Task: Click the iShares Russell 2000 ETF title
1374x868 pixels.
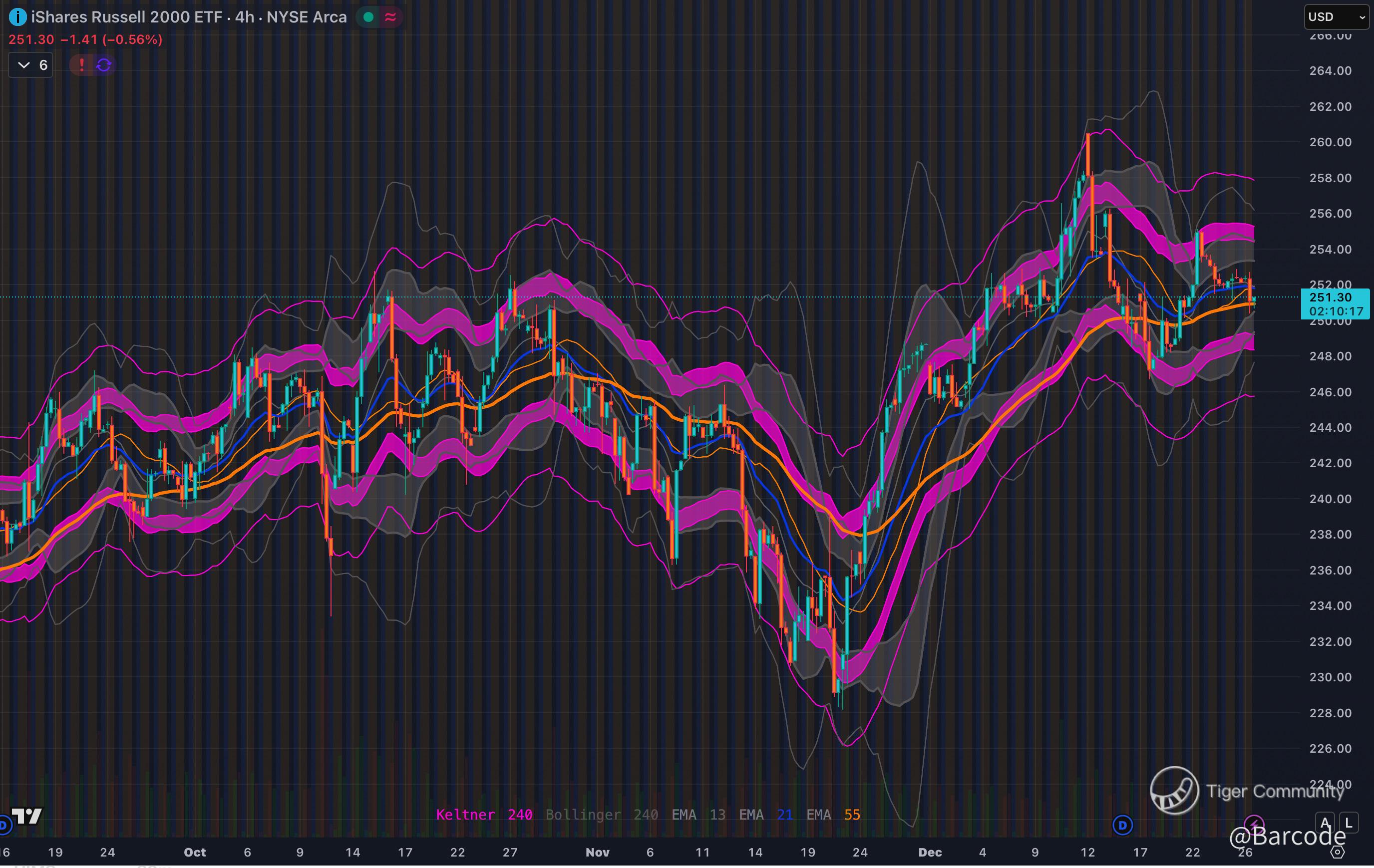Action: coord(127,17)
